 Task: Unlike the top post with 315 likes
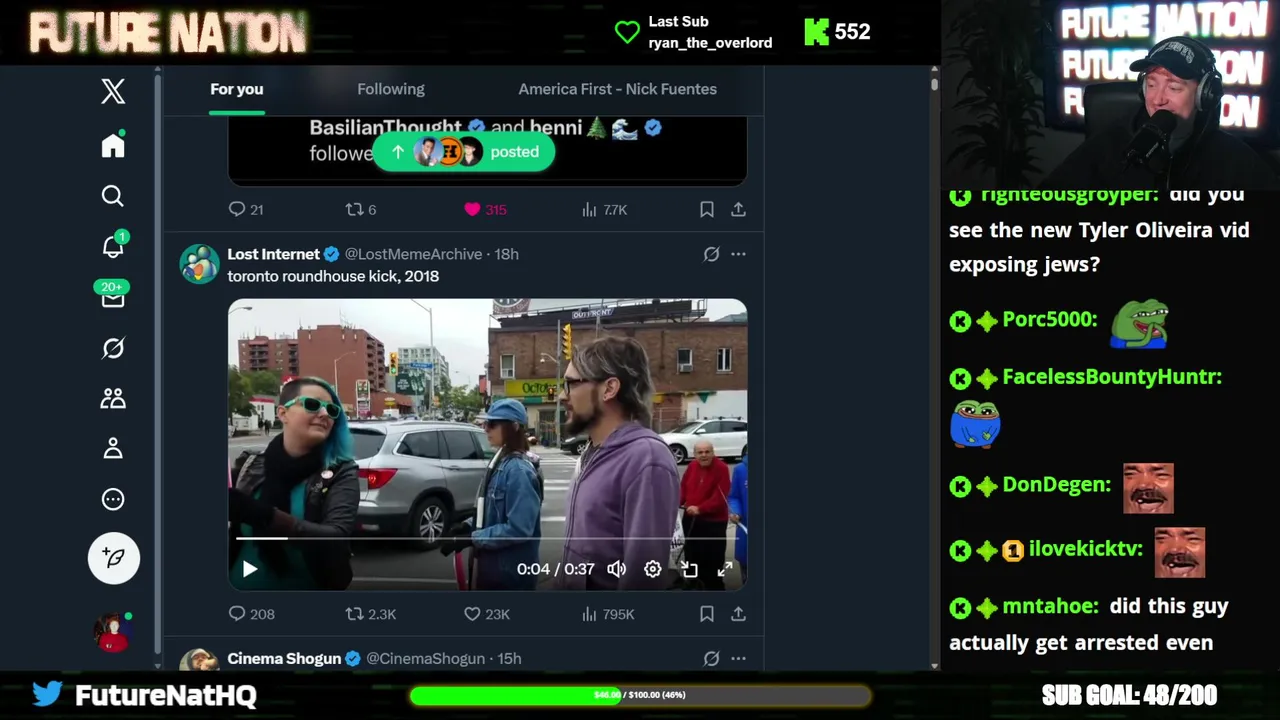tap(472, 209)
